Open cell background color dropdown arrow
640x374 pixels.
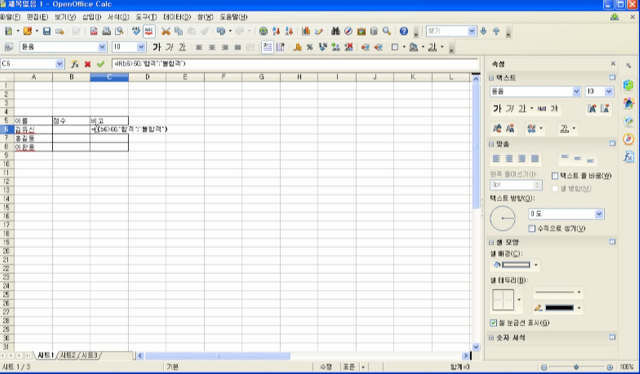point(536,265)
